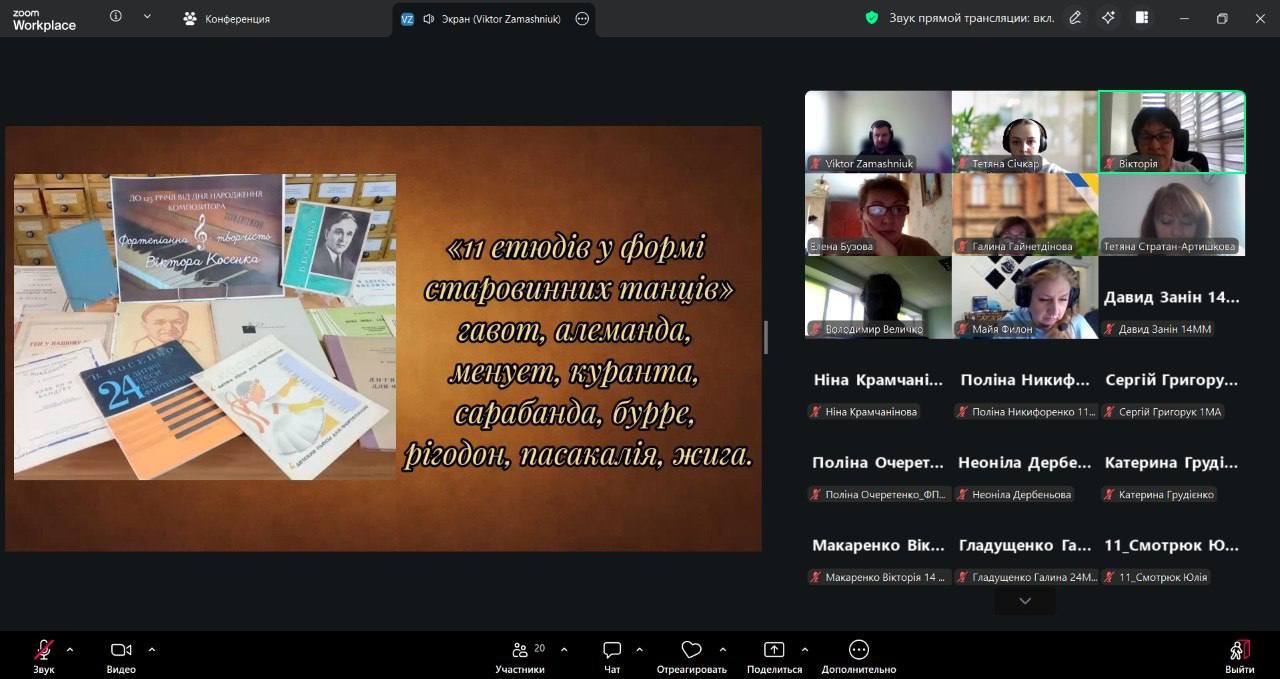Screen dimensions: 1280x679
Task: Expand share options arrow next to Поделиться
Action: 805,649
